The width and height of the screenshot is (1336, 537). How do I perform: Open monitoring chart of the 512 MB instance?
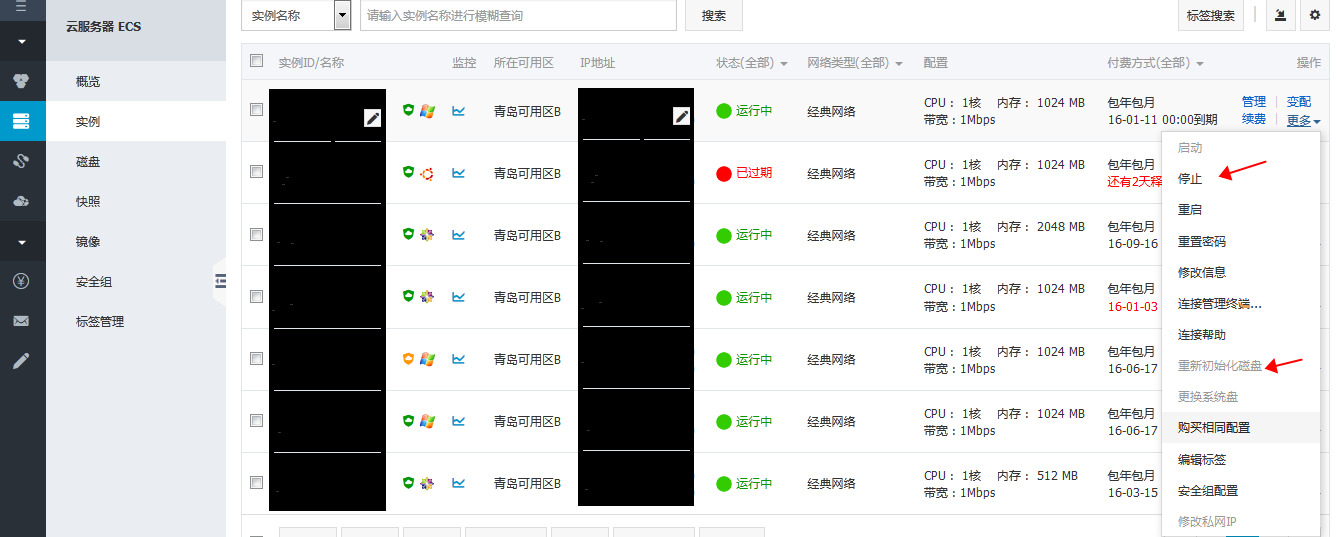(x=459, y=483)
